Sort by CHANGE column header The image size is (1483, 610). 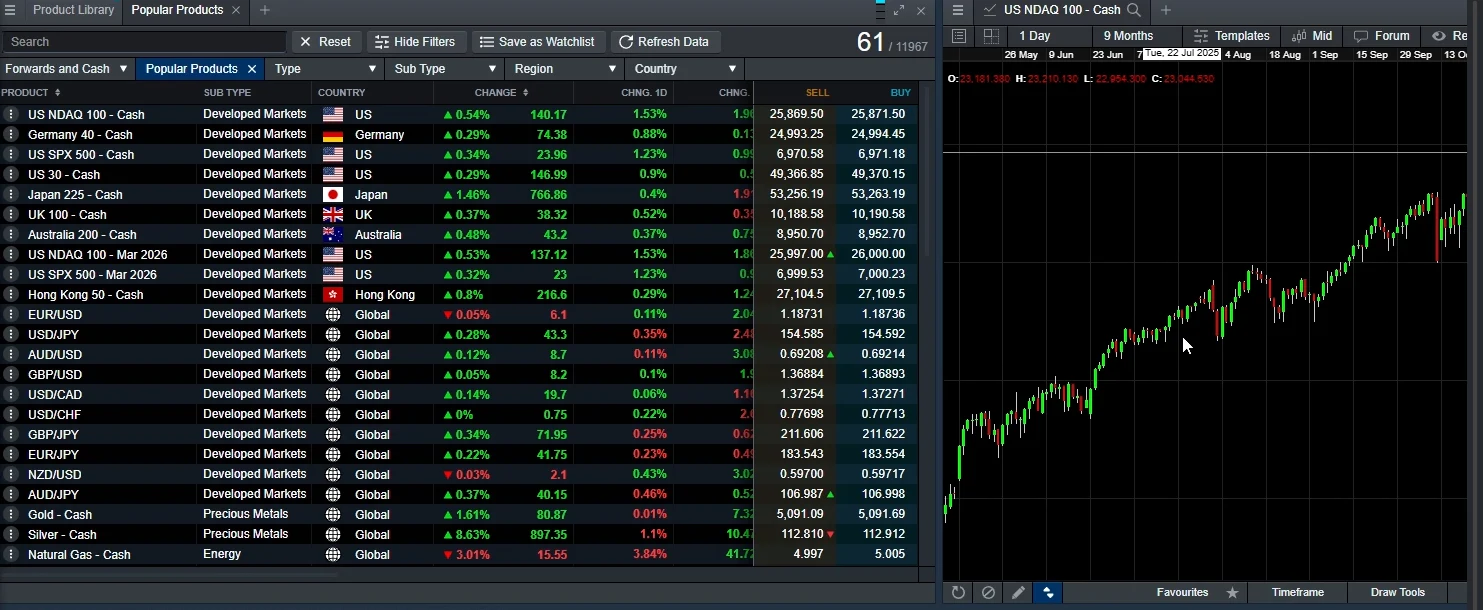(x=502, y=93)
